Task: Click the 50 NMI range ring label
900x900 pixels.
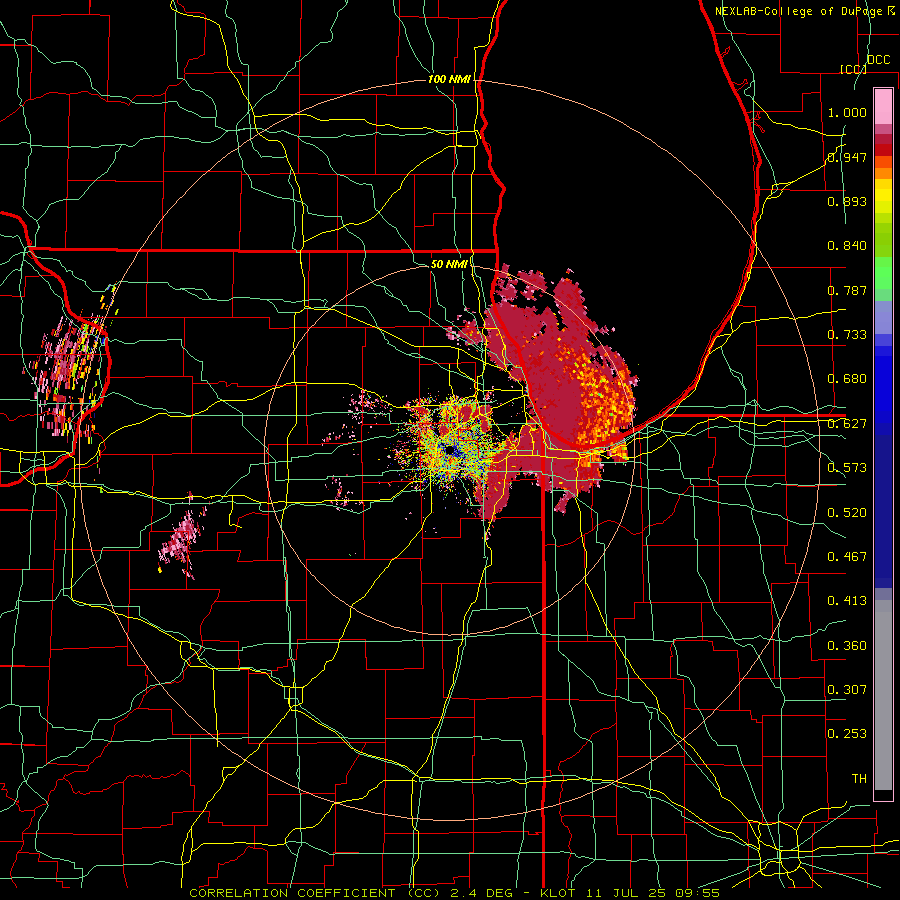Action: tap(449, 264)
